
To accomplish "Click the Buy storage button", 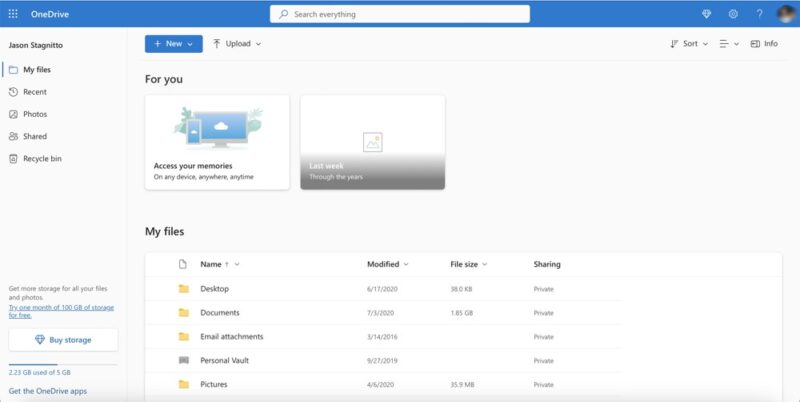I will pos(63,340).
